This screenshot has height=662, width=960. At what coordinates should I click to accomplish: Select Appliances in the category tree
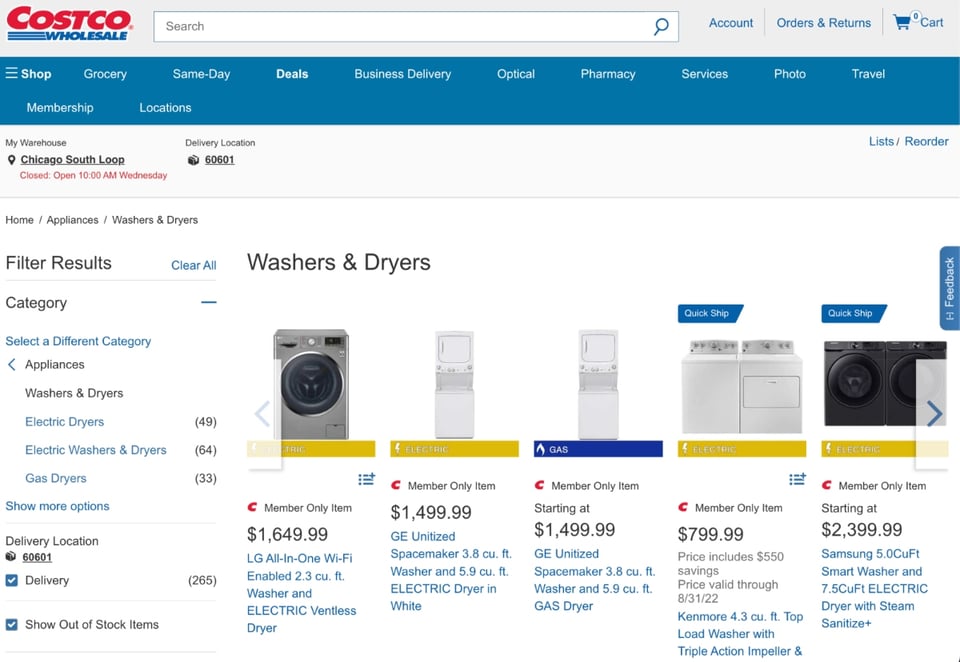coord(54,365)
